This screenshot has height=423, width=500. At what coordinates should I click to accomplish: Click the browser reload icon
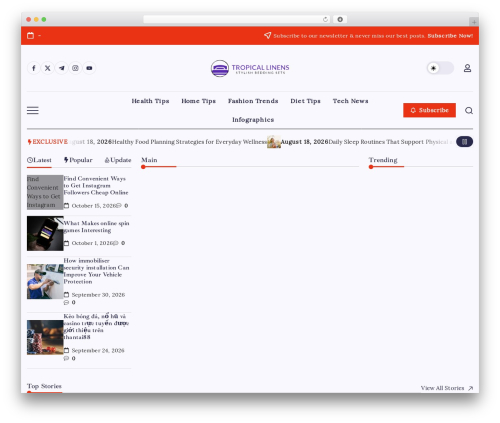(325, 19)
